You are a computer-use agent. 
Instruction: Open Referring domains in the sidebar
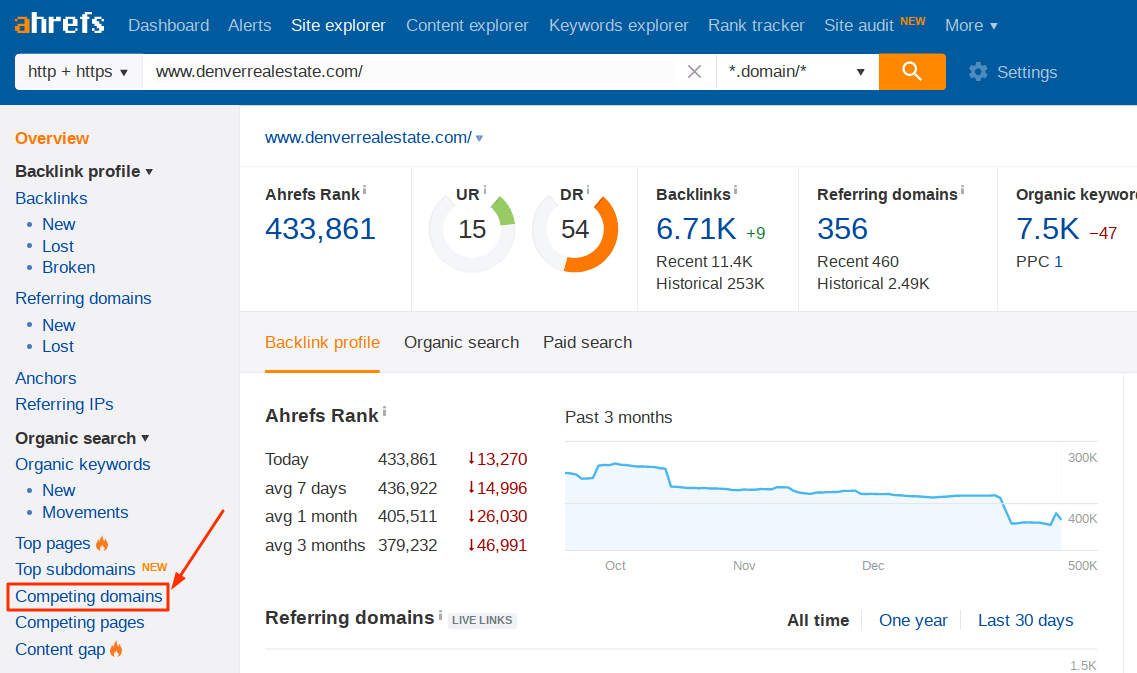point(83,299)
